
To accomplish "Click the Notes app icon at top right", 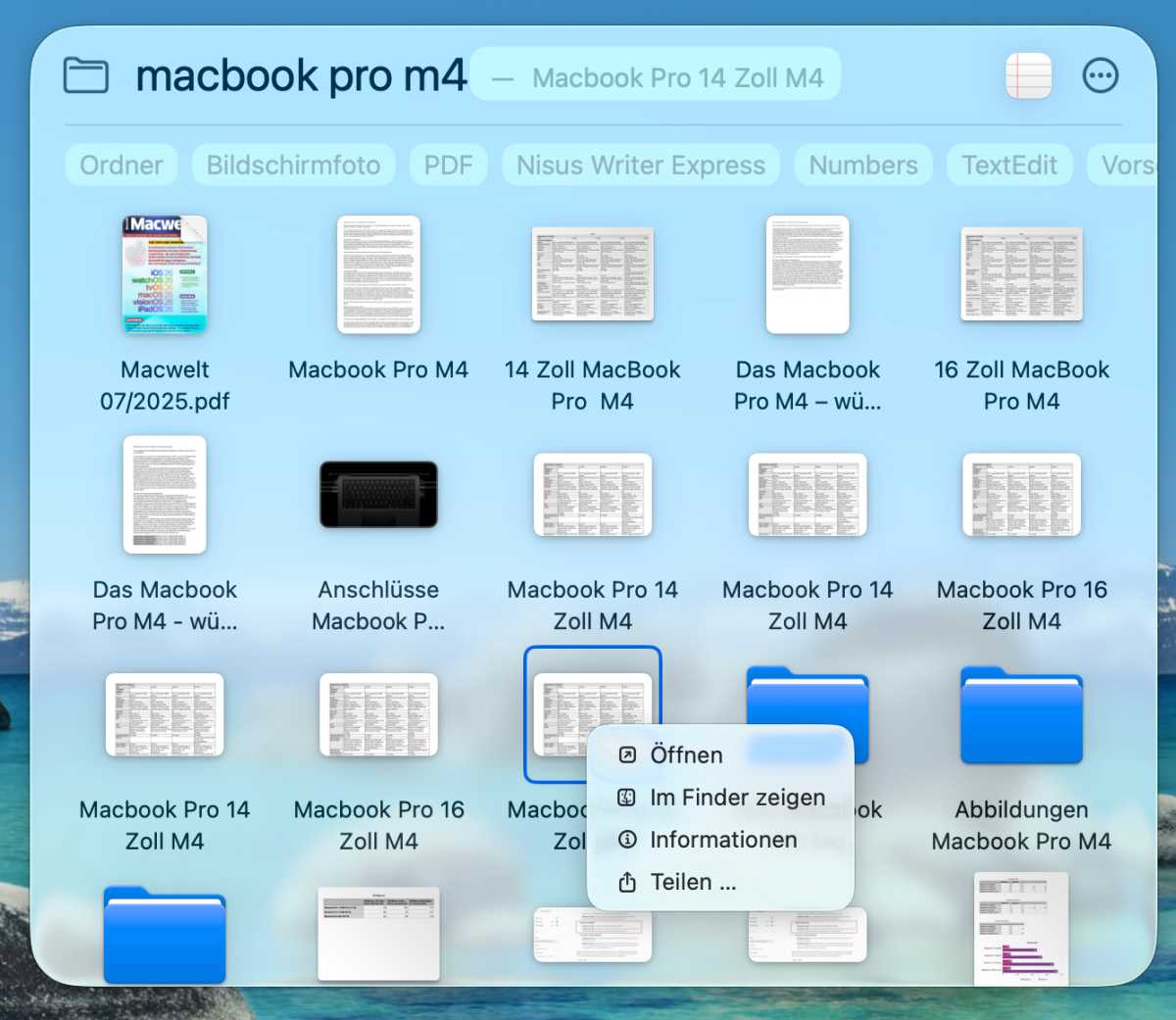I will coord(1028,74).
